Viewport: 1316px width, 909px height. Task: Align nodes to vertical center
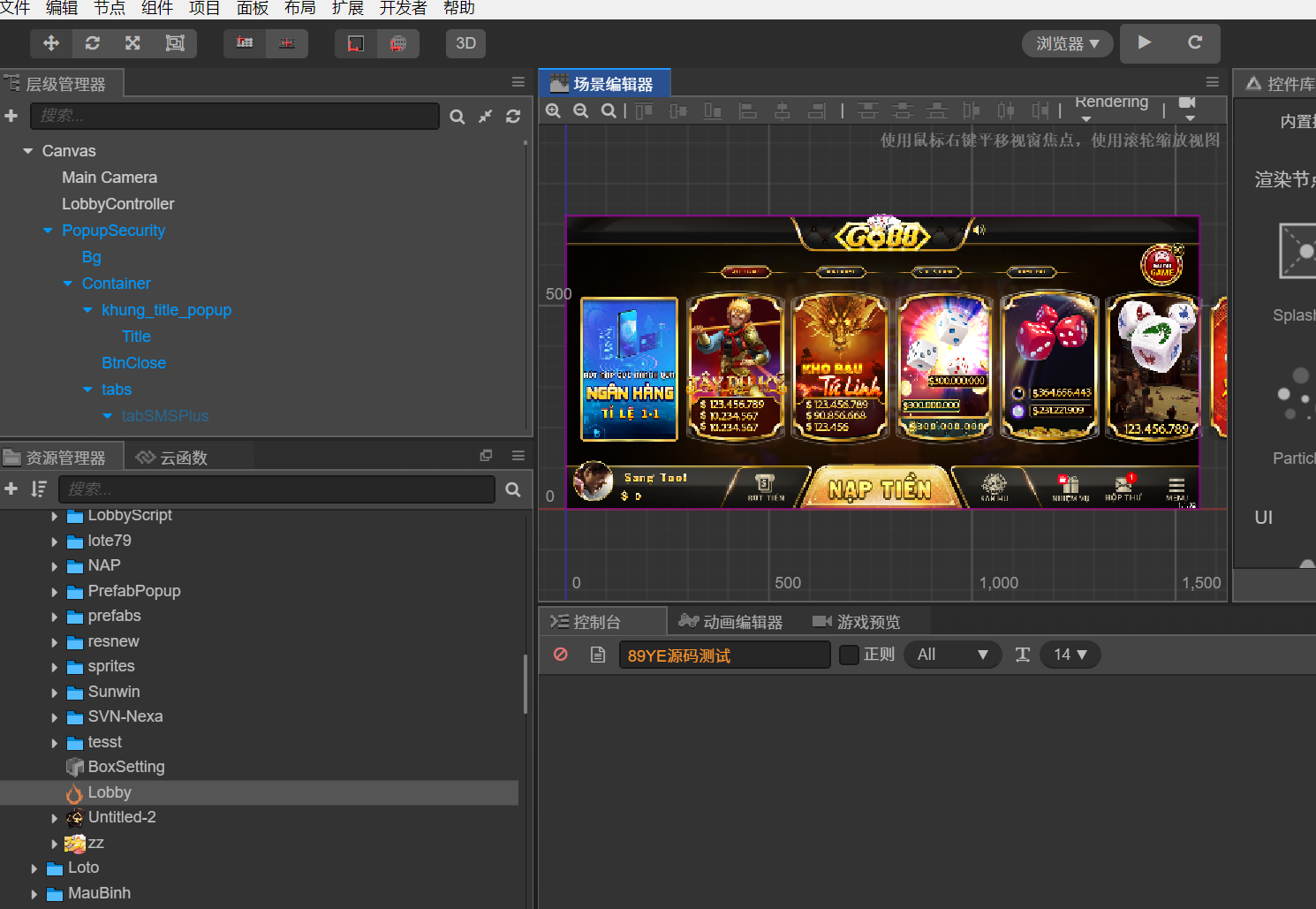pos(678,110)
